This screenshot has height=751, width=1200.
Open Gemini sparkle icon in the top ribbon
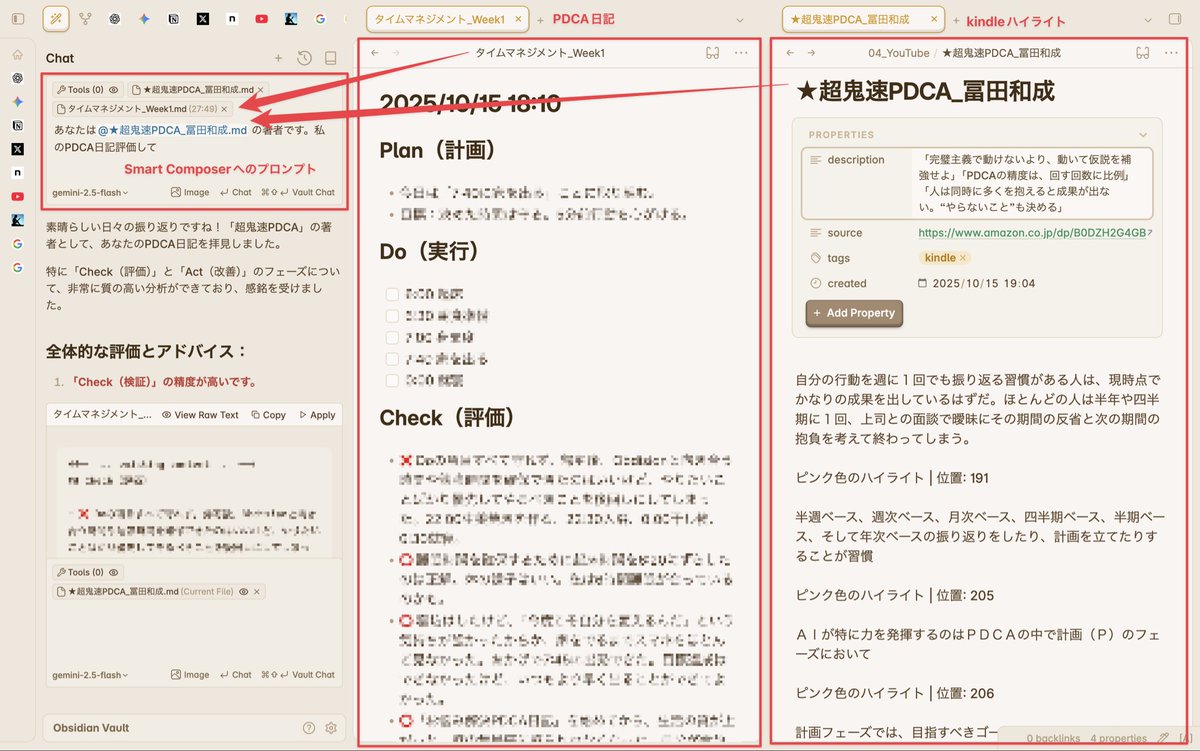(x=145, y=18)
